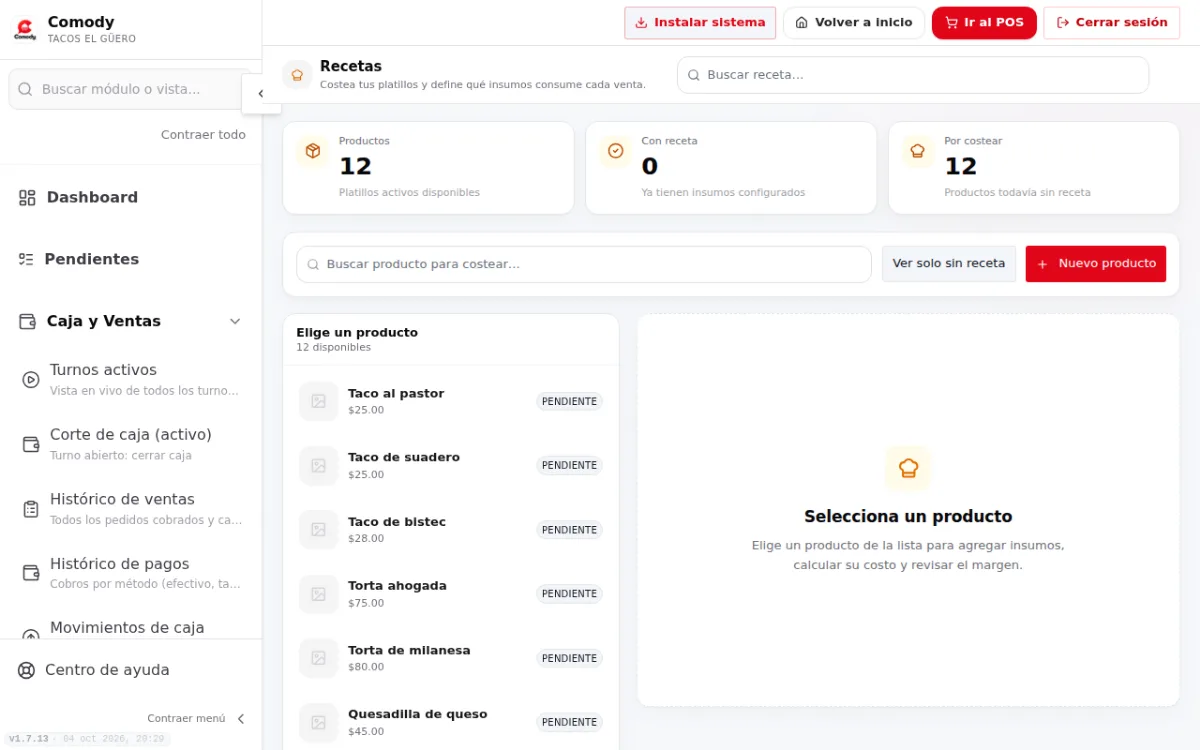This screenshot has width=1200, height=750.
Task: Click the Comody logo icon
Action: pos(25,29)
